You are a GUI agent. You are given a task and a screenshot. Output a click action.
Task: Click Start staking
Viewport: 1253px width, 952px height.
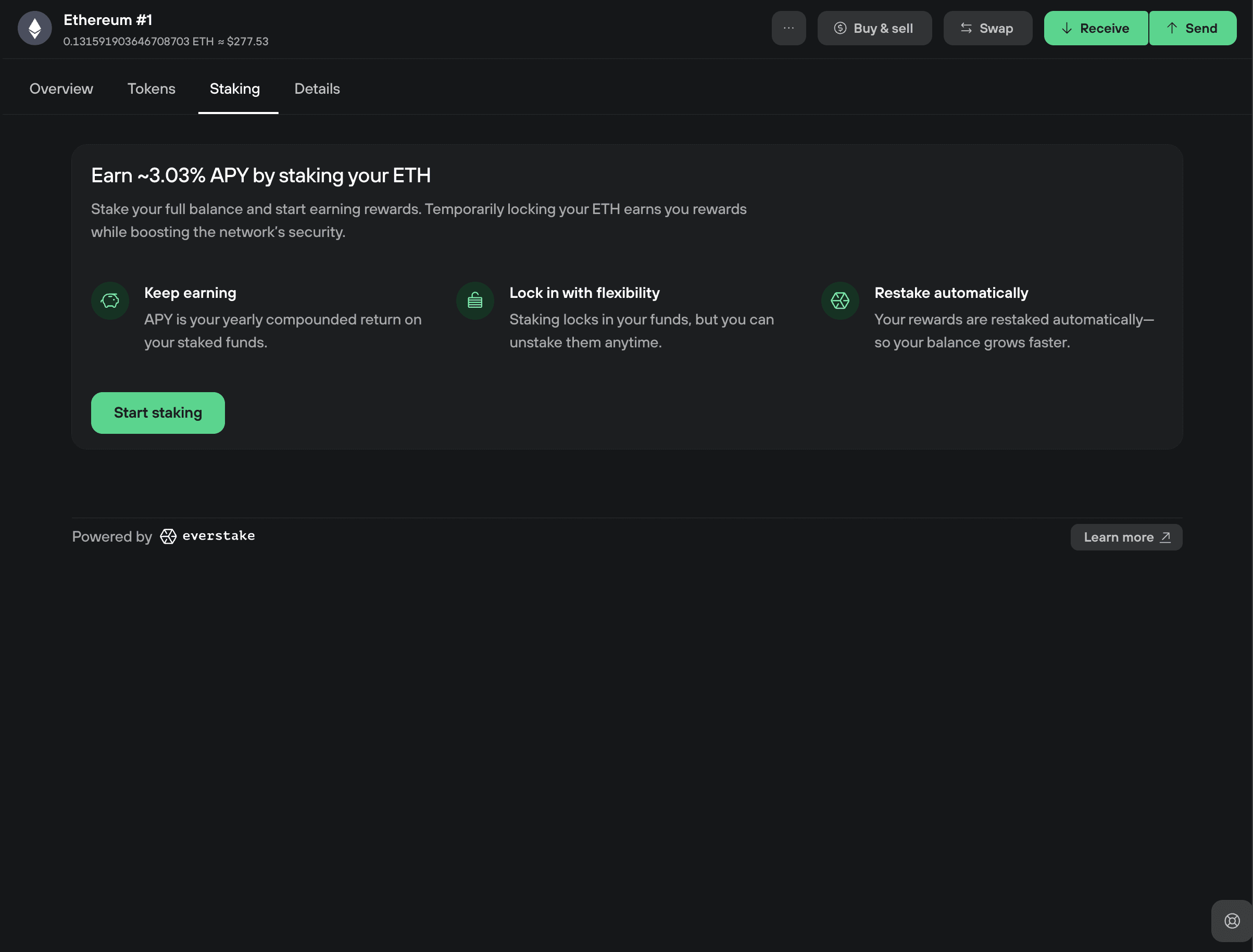(158, 413)
